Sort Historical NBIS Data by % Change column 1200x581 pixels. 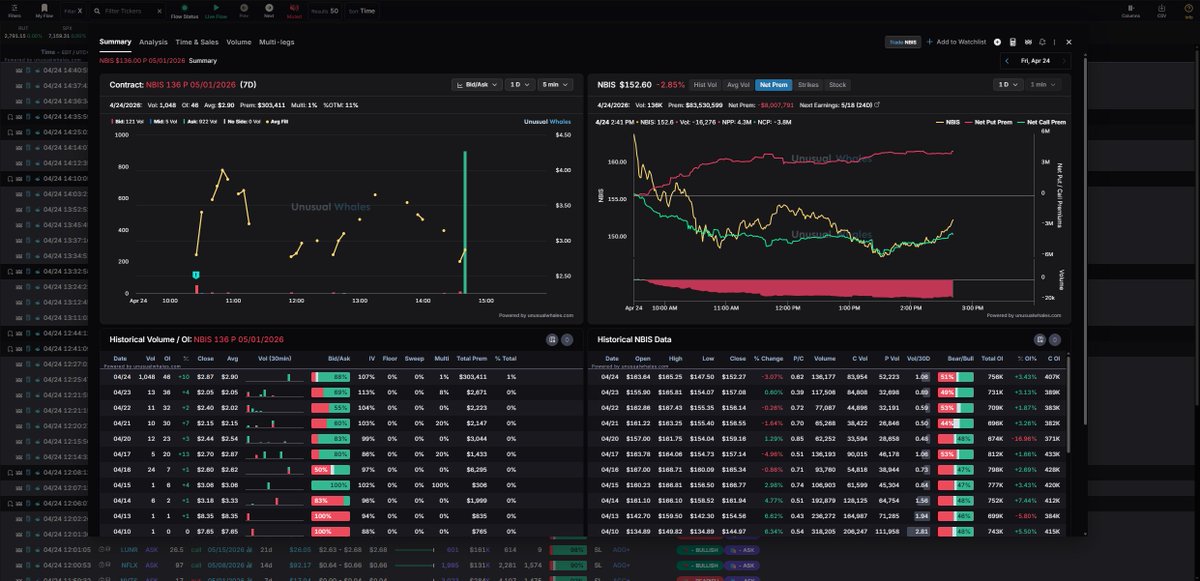pos(769,358)
